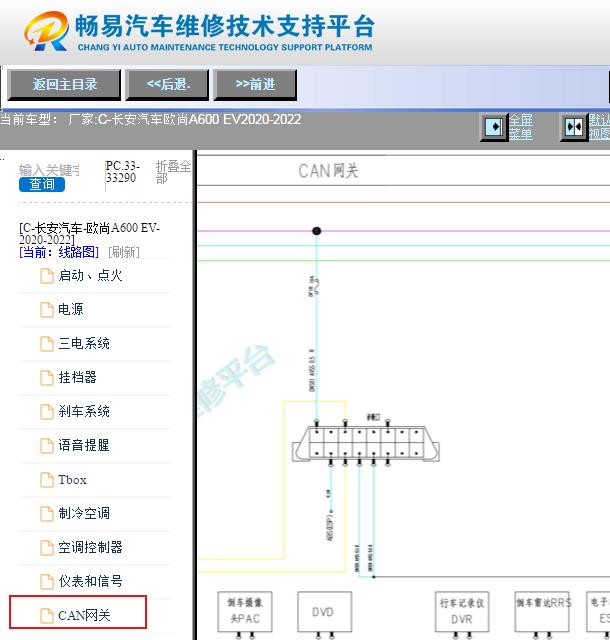Screen dimensions: 610x640
Task: Click the document icon beside 制冷空调
Action: tap(47, 514)
